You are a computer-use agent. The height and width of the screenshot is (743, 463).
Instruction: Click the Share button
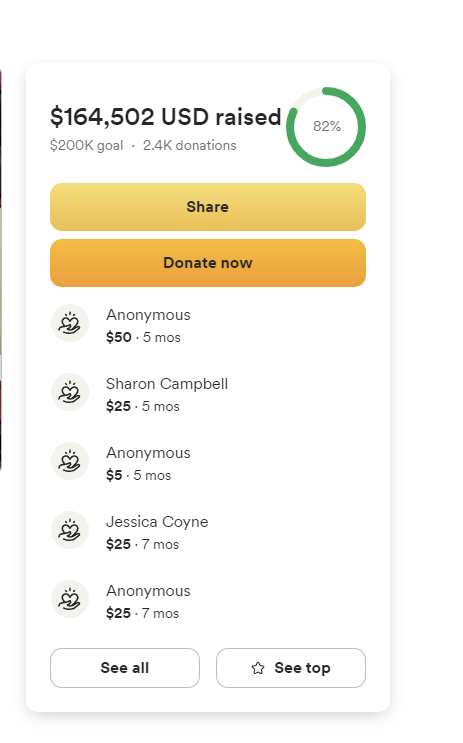point(208,207)
